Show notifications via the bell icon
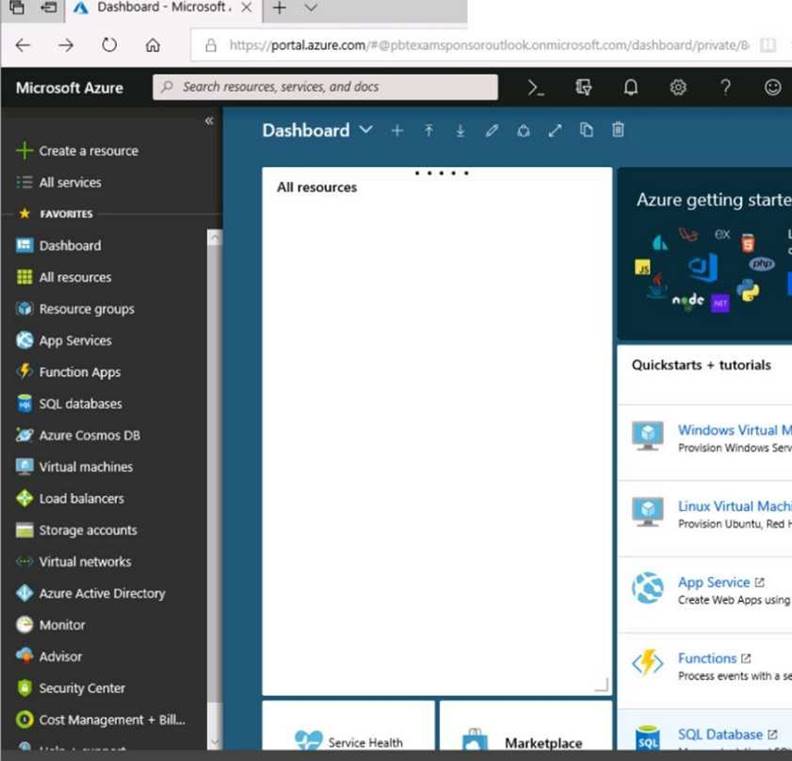The width and height of the screenshot is (792, 761). click(x=630, y=88)
